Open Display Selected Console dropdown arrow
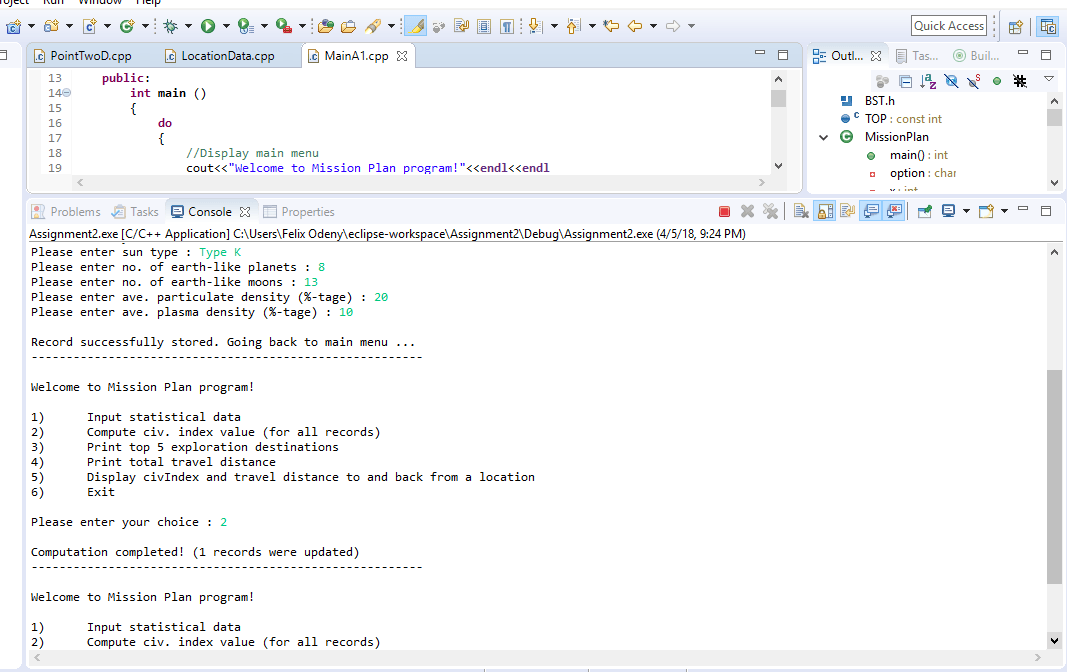 [966, 212]
